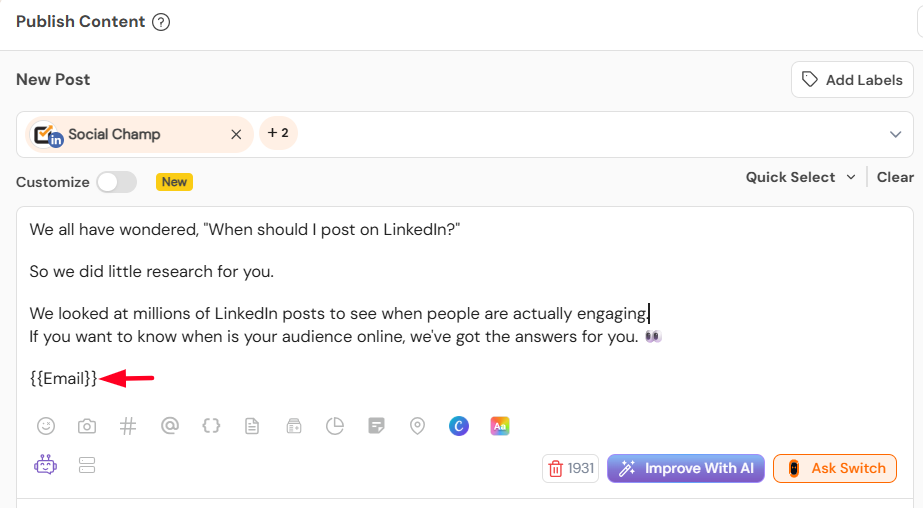Click the location pin icon
Viewport: 923px width, 508px height.
coord(417,426)
